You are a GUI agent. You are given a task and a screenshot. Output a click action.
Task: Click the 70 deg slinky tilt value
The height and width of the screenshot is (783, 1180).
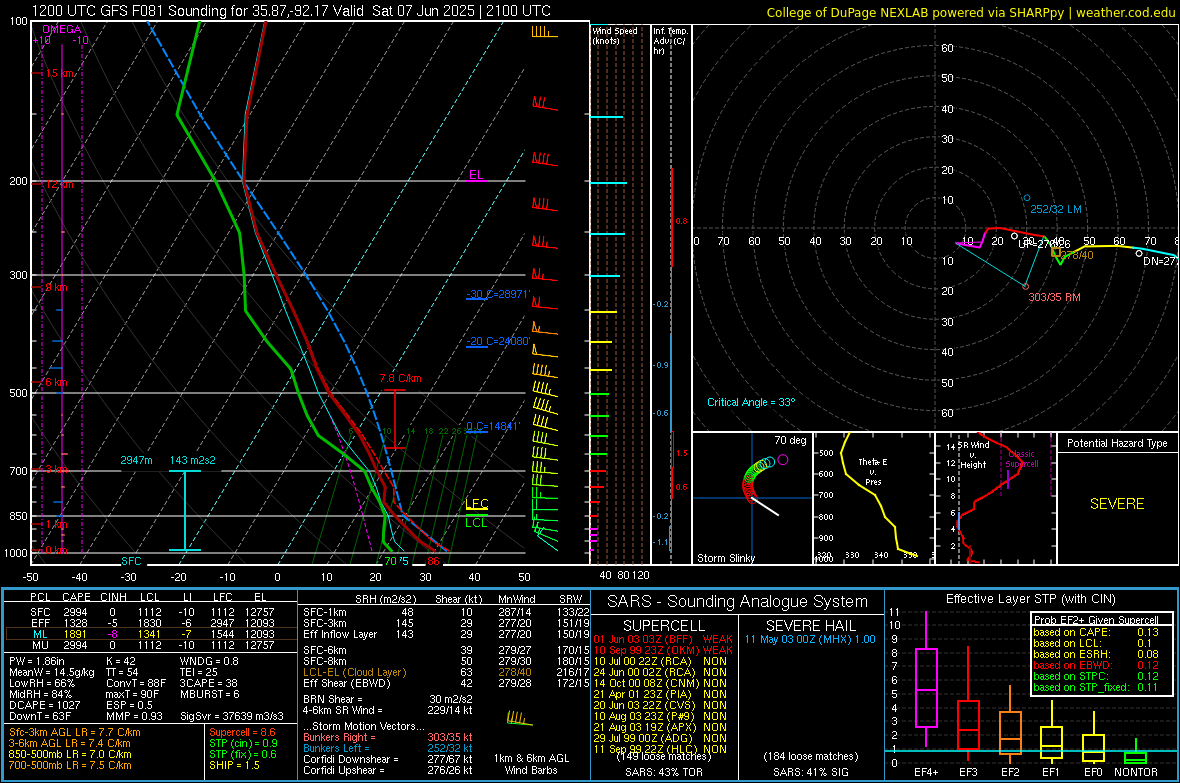pyautogui.click(x=790, y=440)
